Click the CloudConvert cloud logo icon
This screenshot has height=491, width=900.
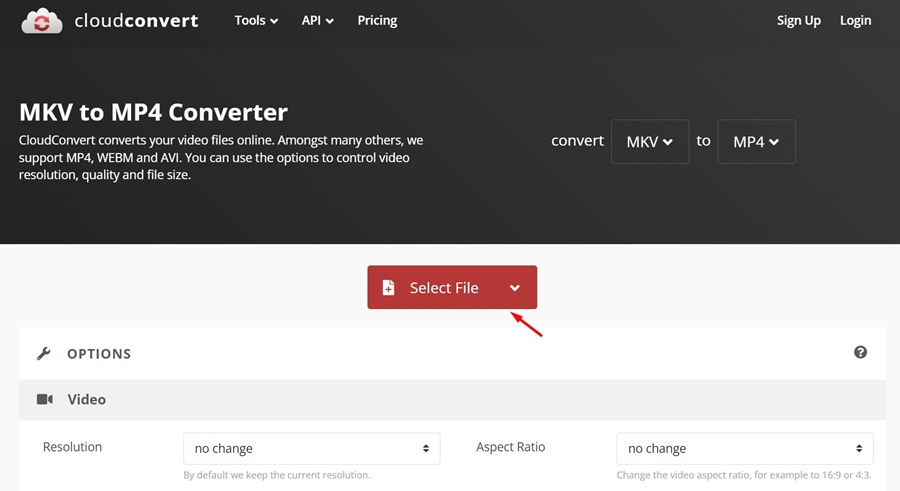41,21
